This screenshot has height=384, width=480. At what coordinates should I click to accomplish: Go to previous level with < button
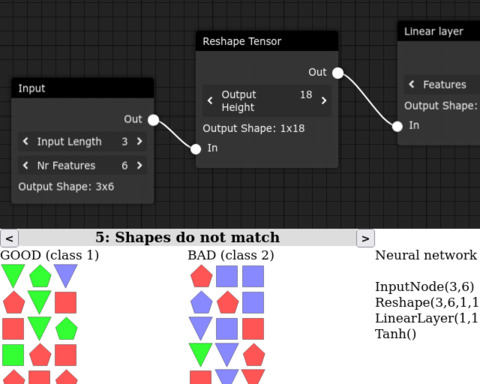click(x=9, y=238)
